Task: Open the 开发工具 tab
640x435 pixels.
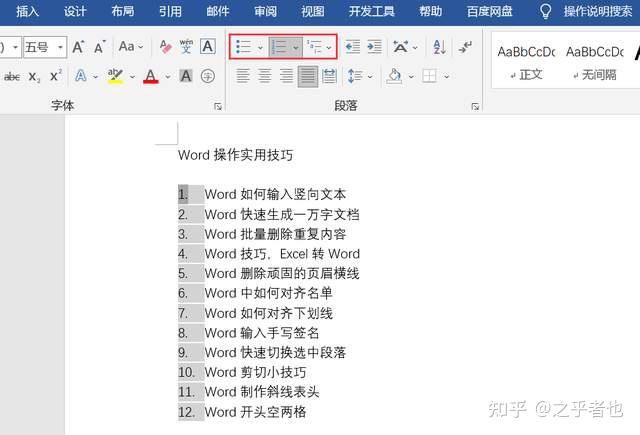Action: 372,11
